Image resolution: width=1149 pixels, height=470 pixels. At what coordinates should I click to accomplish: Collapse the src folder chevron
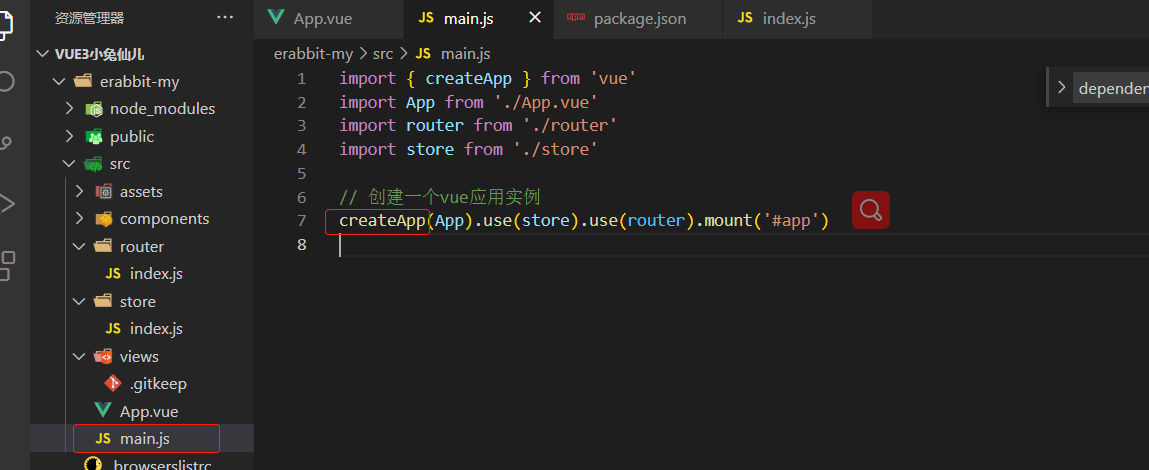[x=70, y=164]
